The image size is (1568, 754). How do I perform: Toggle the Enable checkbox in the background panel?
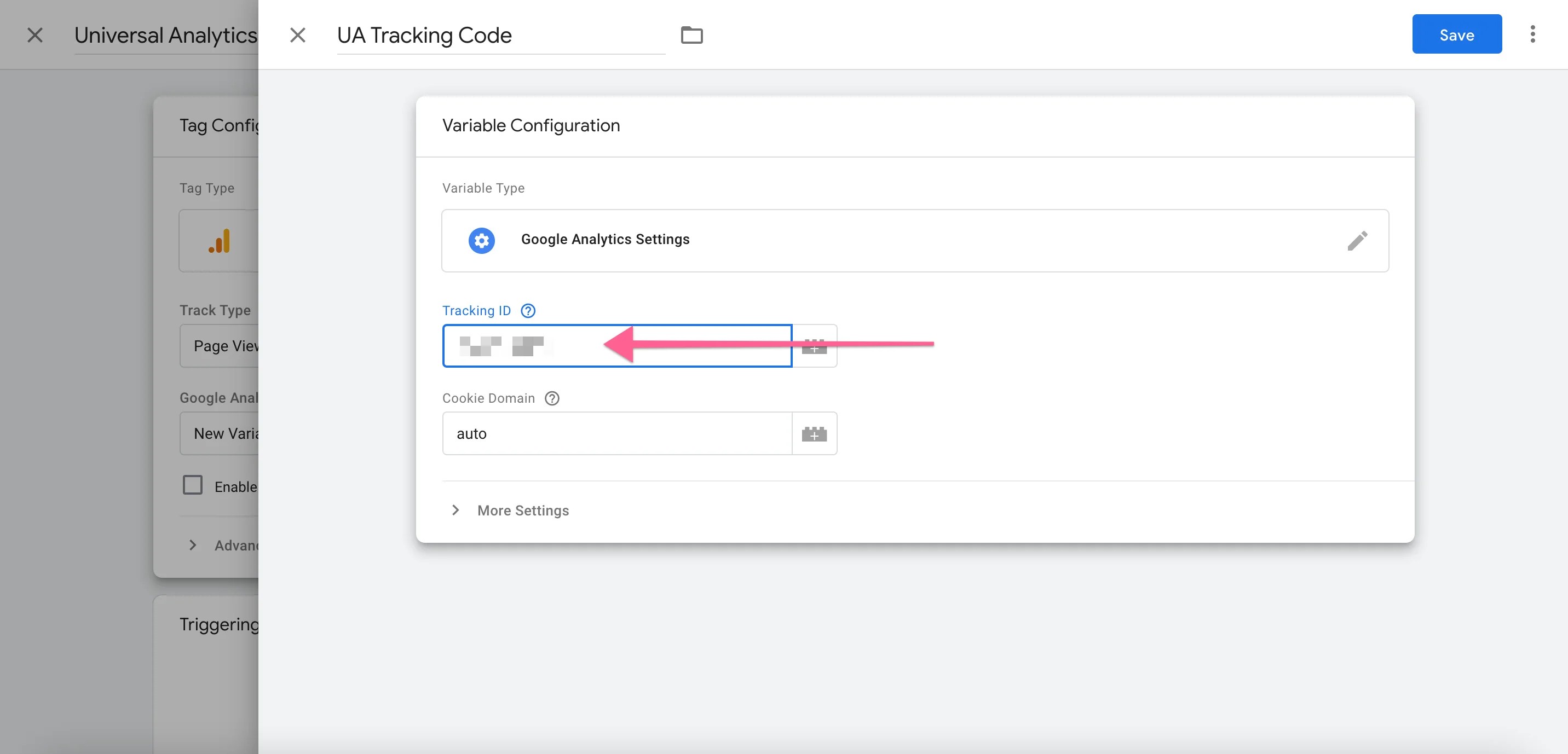(x=192, y=487)
